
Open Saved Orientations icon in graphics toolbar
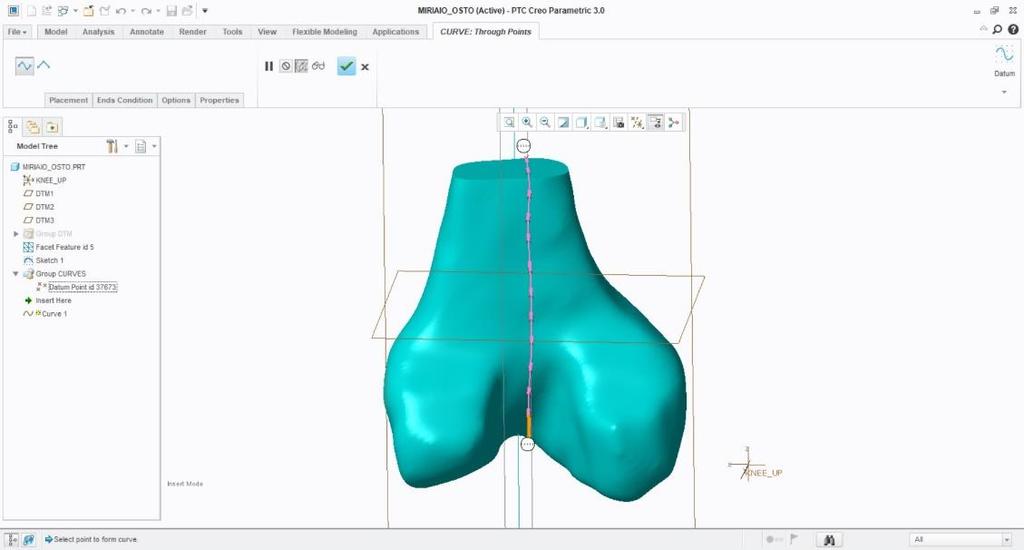(x=600, y=122)
